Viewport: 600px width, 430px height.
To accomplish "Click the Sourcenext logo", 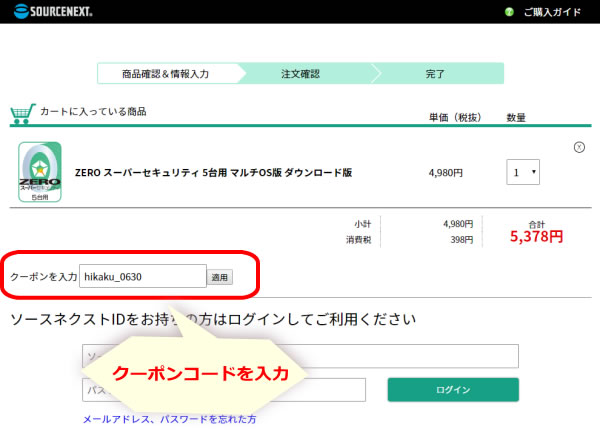I will tap(53, 11).
